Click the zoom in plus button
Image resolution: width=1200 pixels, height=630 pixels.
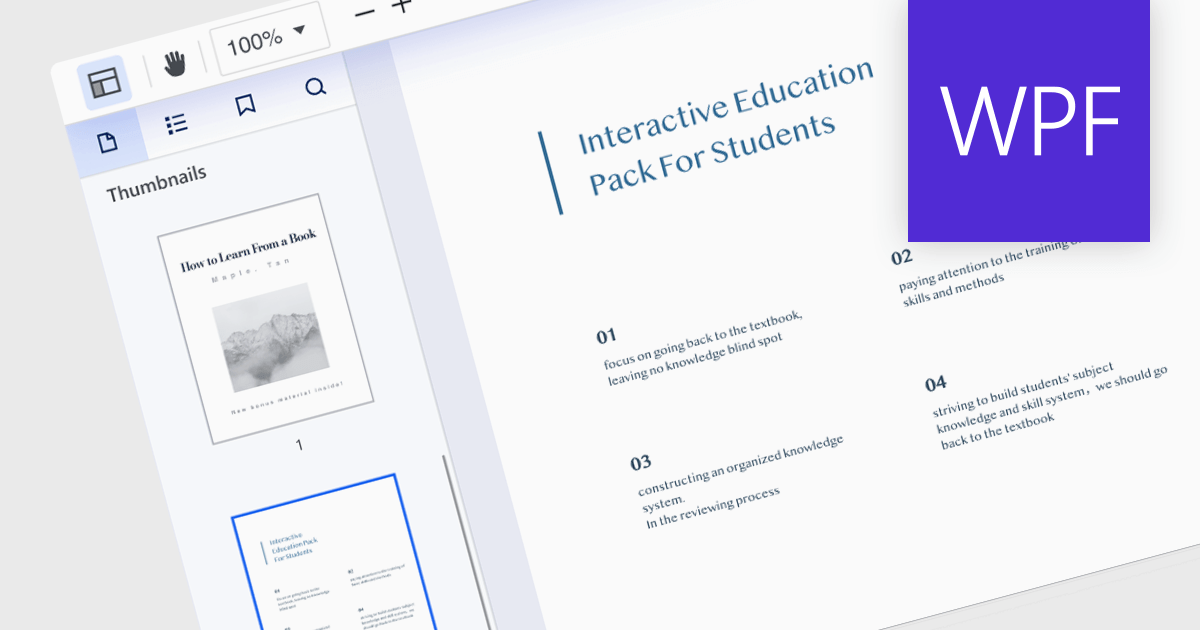click(401, 6)
